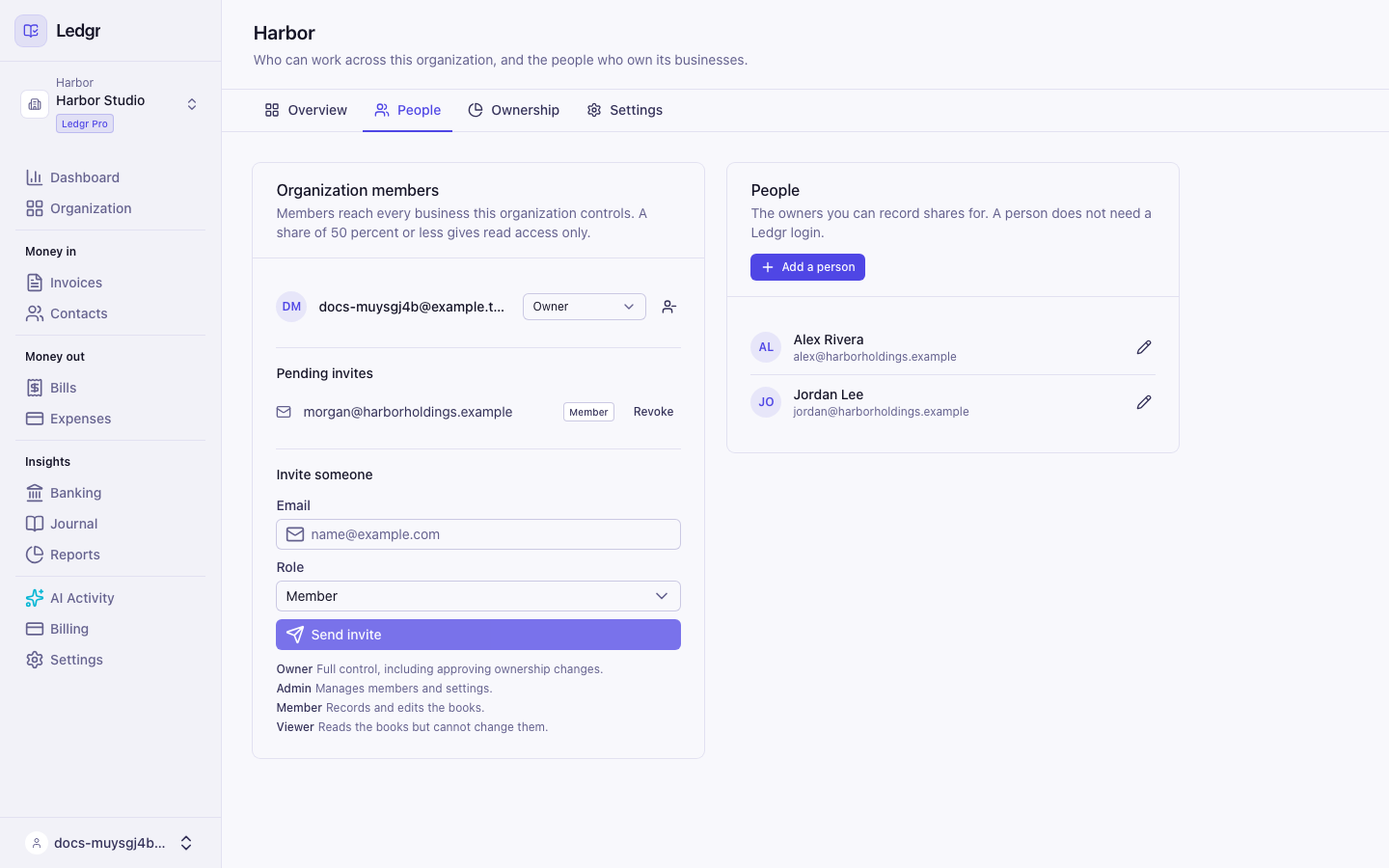Edit Alex Rivera's details with the pencil icon
This screenshot has width=1389, height=868.
tap(1144, 347)
